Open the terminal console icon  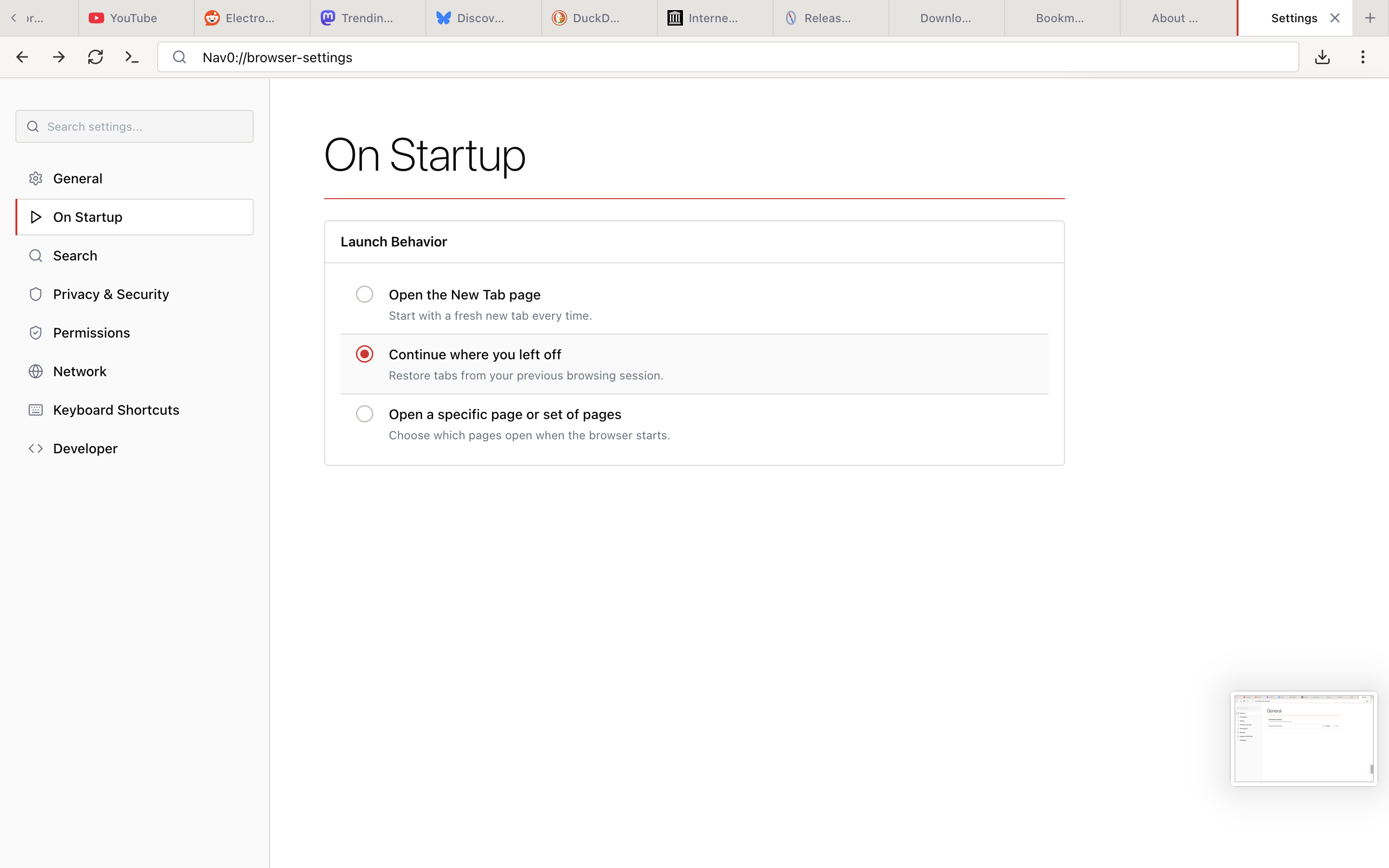(132, 57)
